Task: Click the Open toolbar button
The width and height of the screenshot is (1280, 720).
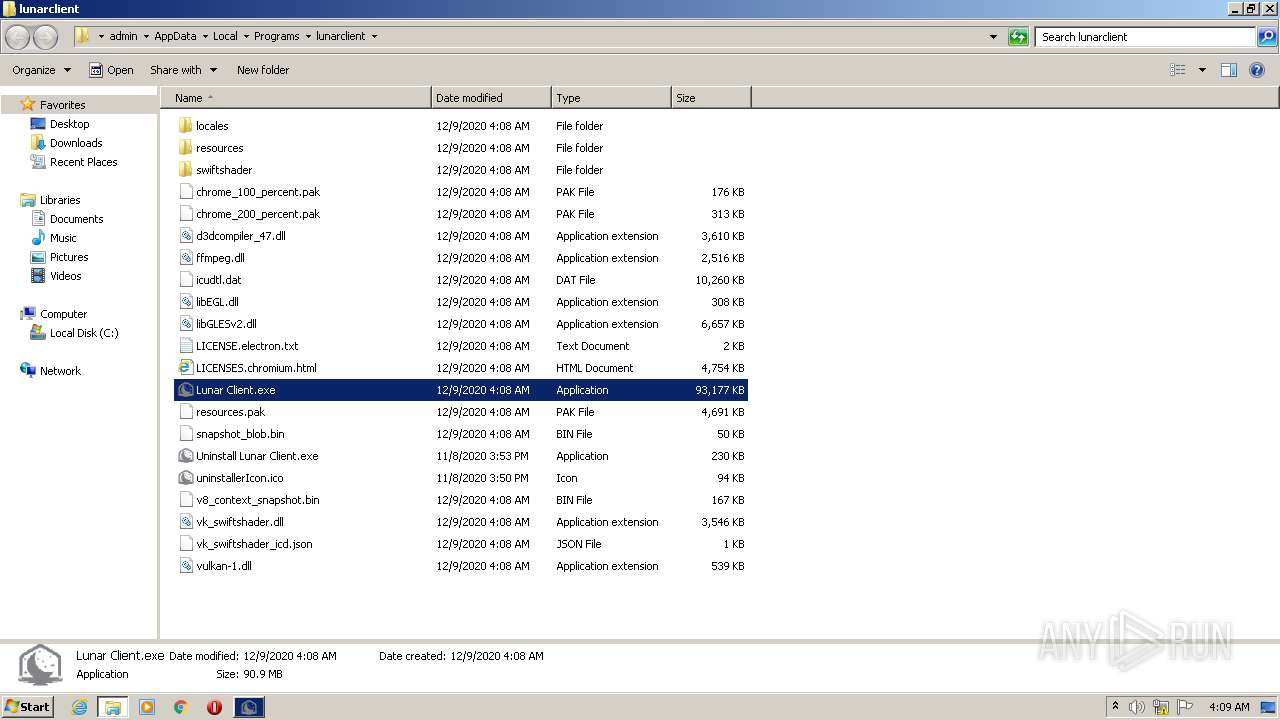Action: (x=111, y=70)
